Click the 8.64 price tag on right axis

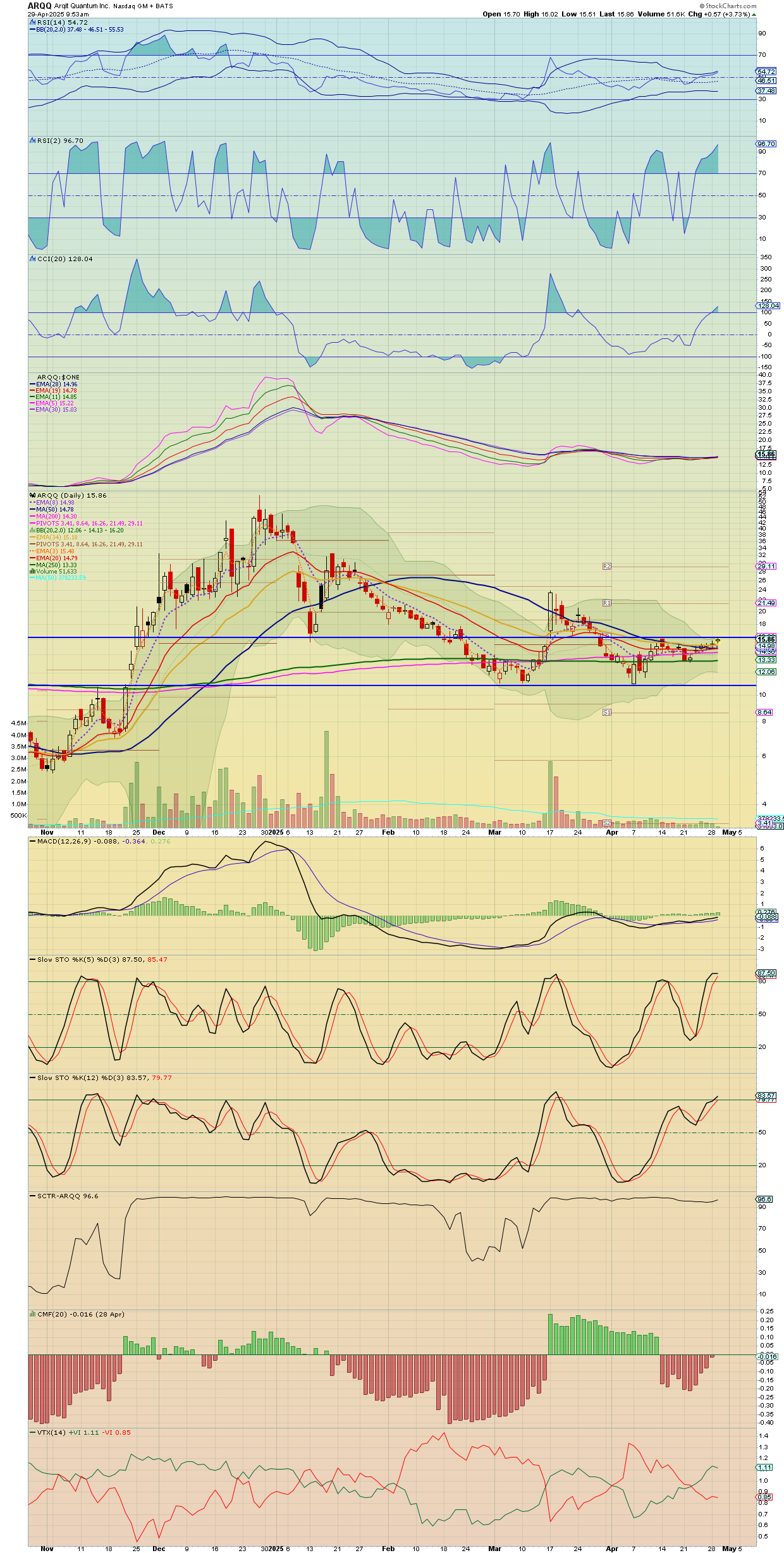click(764, 713)
